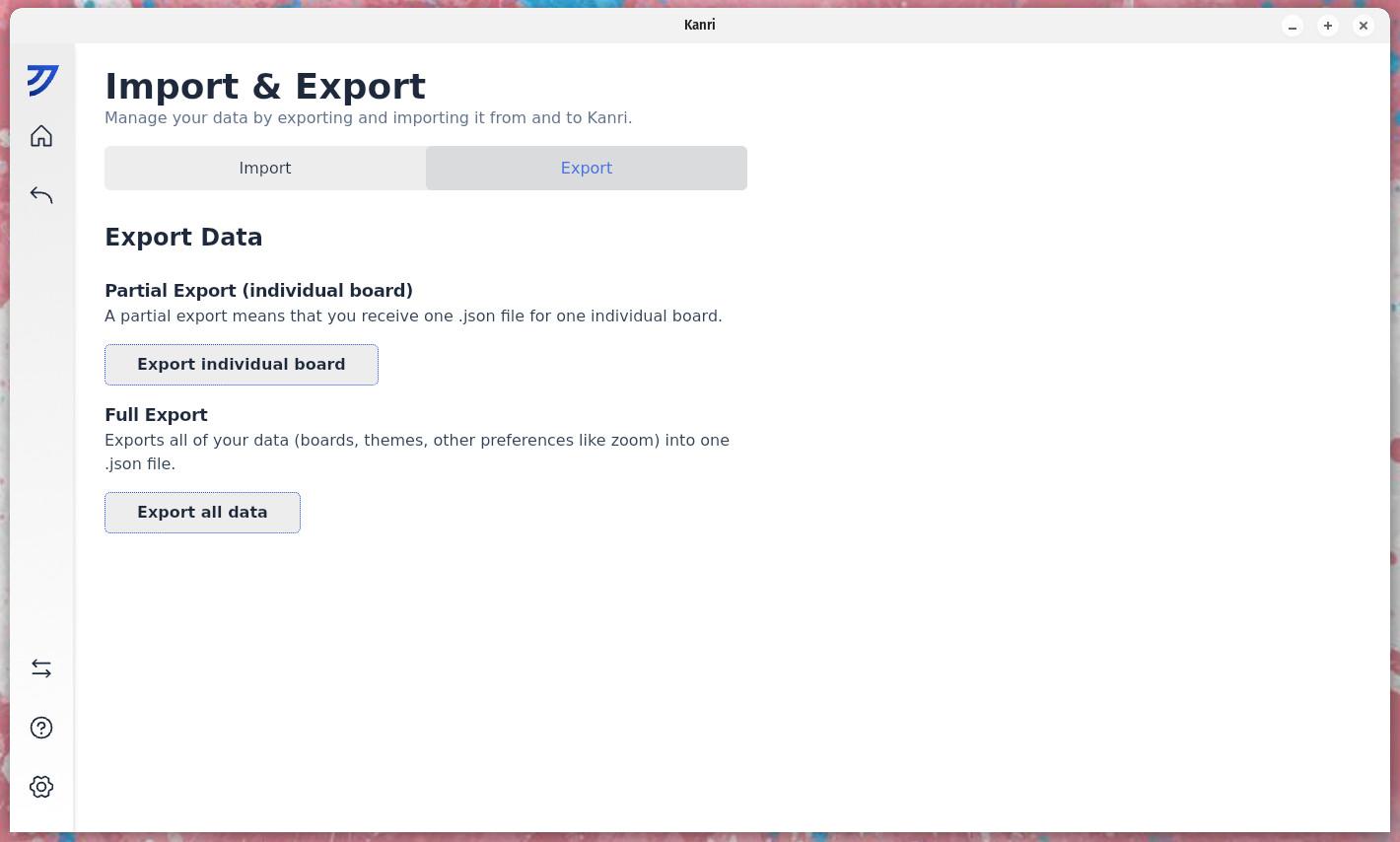Viewport: 1400px width, 842px height.
Task: Click the Import & Export page heading
Action: 265,86
